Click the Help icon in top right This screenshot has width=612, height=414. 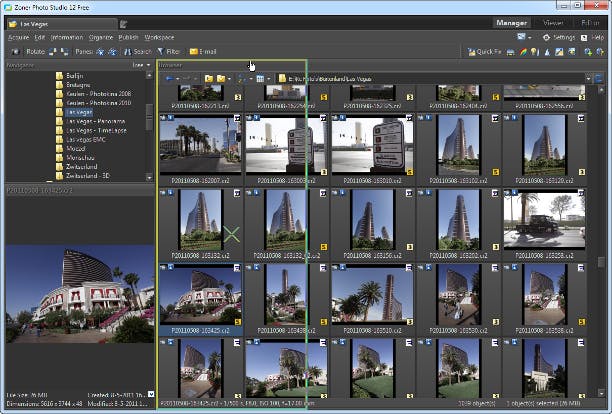585,37
